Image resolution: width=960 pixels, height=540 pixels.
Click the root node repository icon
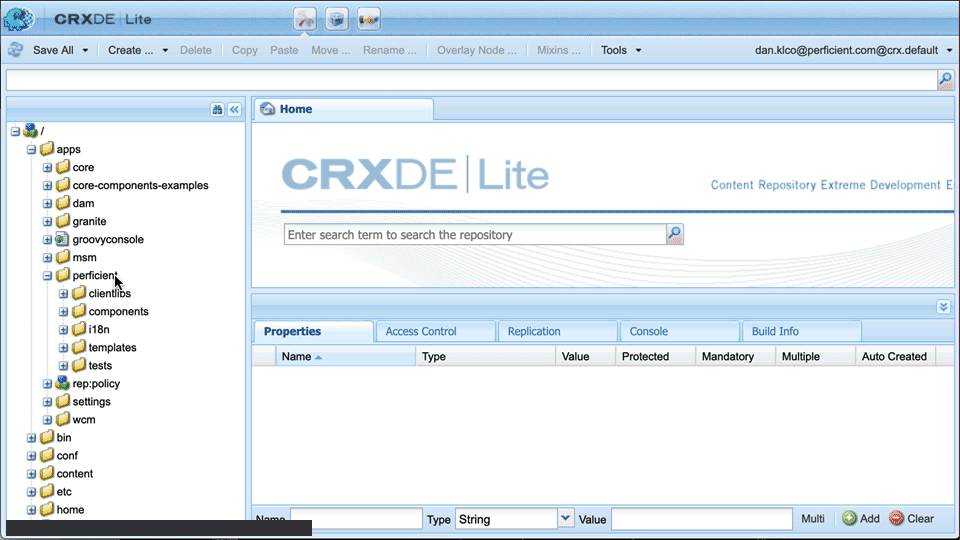click(30, 131)
